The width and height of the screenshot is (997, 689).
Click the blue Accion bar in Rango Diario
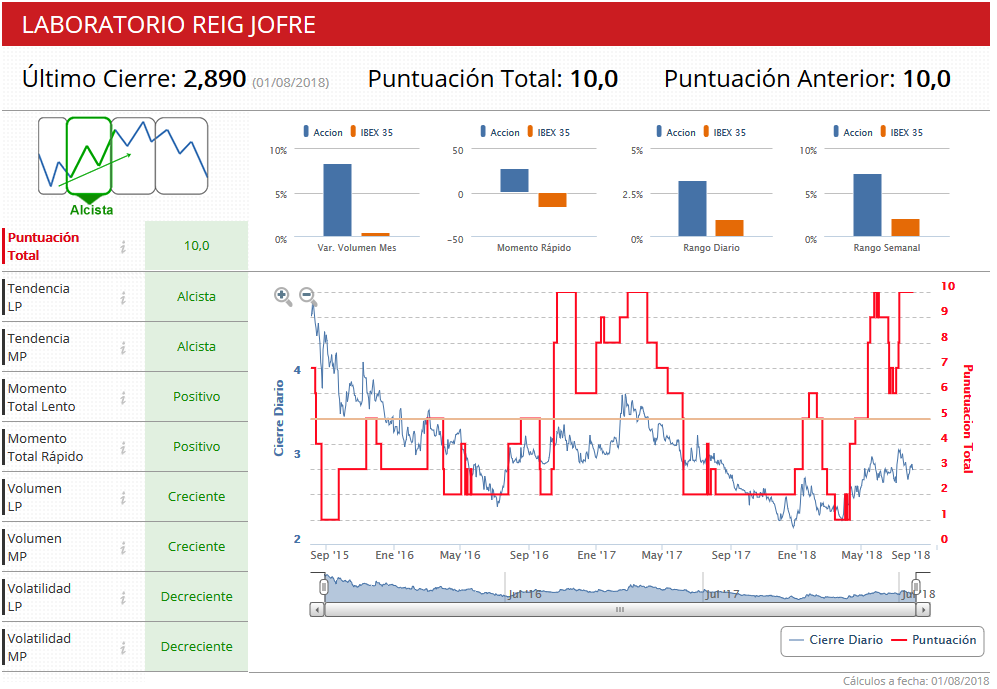pos(692,208)
